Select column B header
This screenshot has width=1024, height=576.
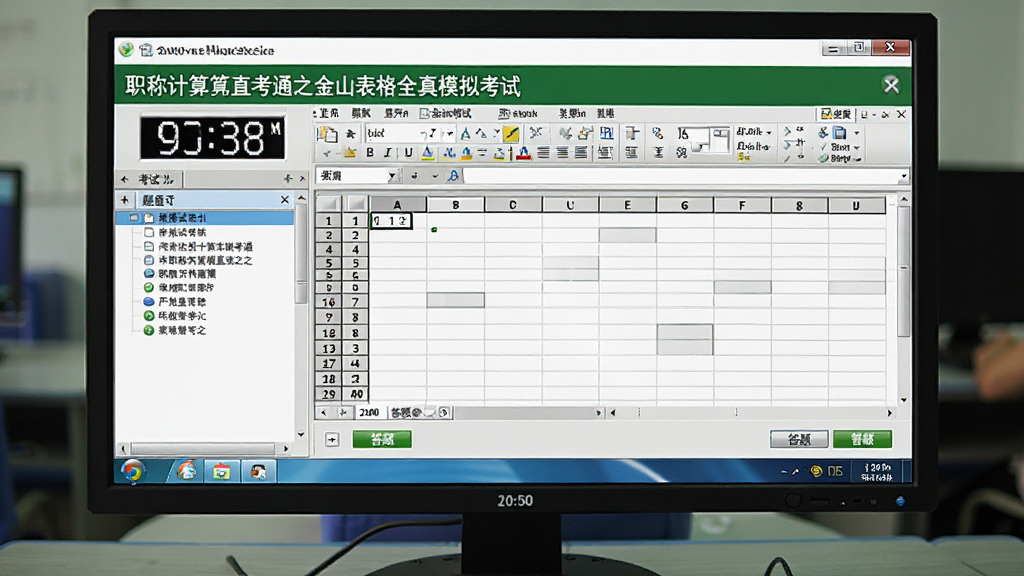(x=455, y=205)
